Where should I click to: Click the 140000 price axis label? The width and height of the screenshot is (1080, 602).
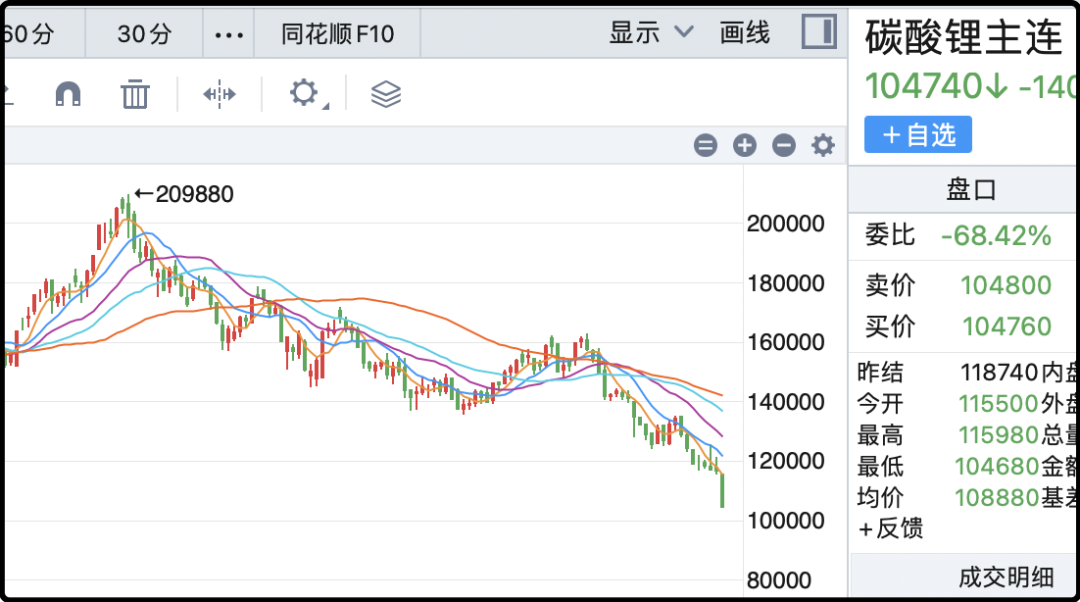click(786, 402)
